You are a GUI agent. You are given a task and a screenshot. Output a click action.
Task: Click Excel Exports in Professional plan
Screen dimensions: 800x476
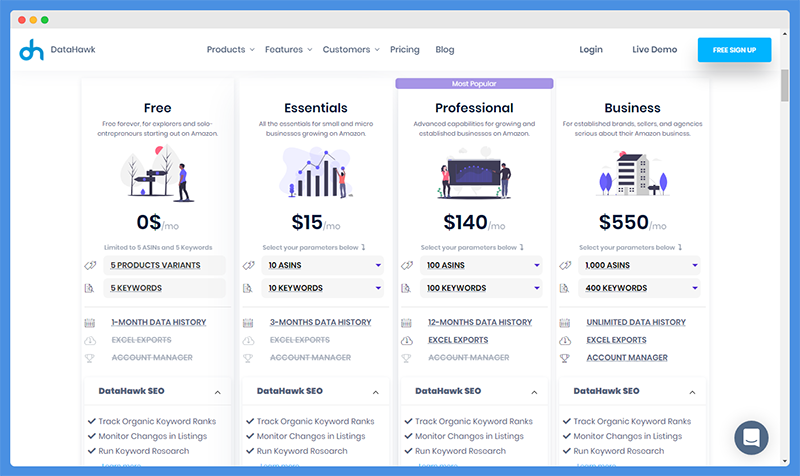[x=458, y=340]
